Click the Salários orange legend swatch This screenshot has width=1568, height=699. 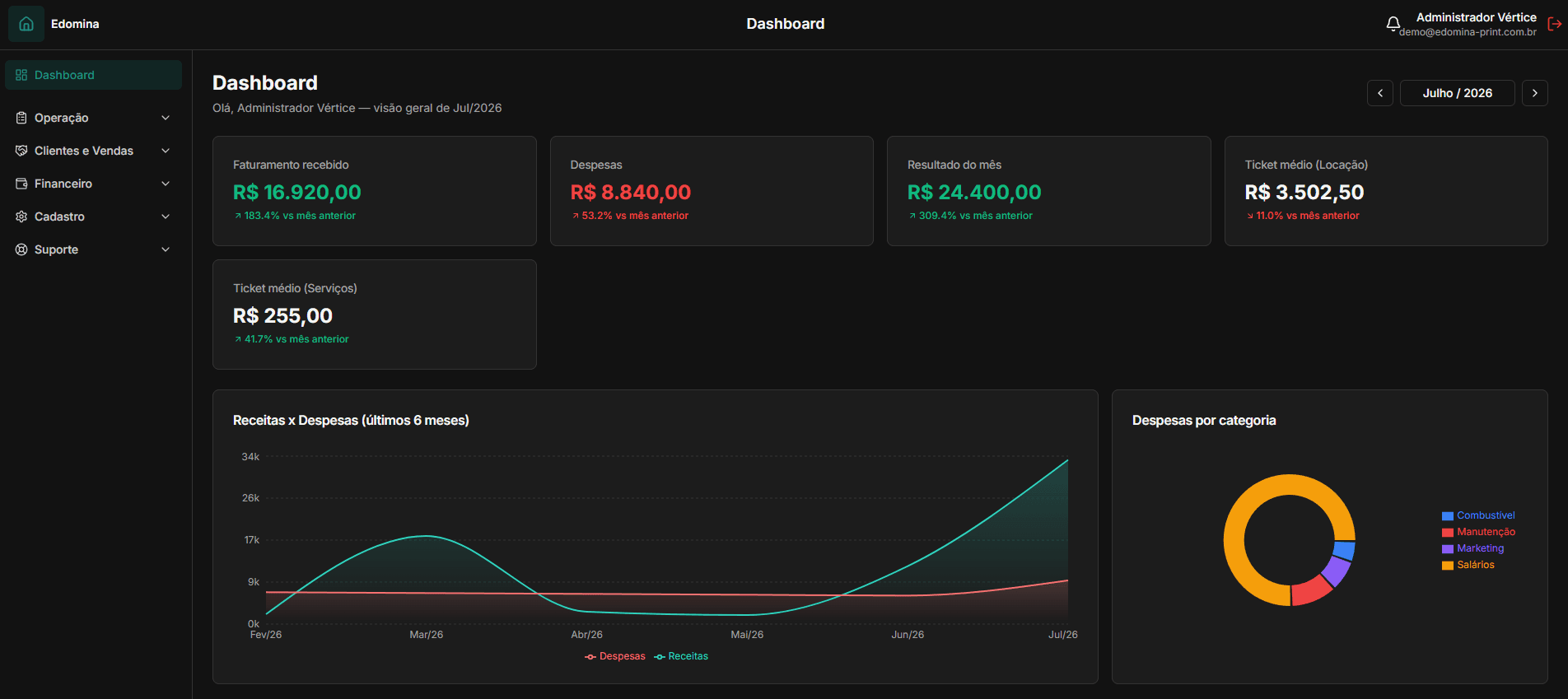point(1448,566)
